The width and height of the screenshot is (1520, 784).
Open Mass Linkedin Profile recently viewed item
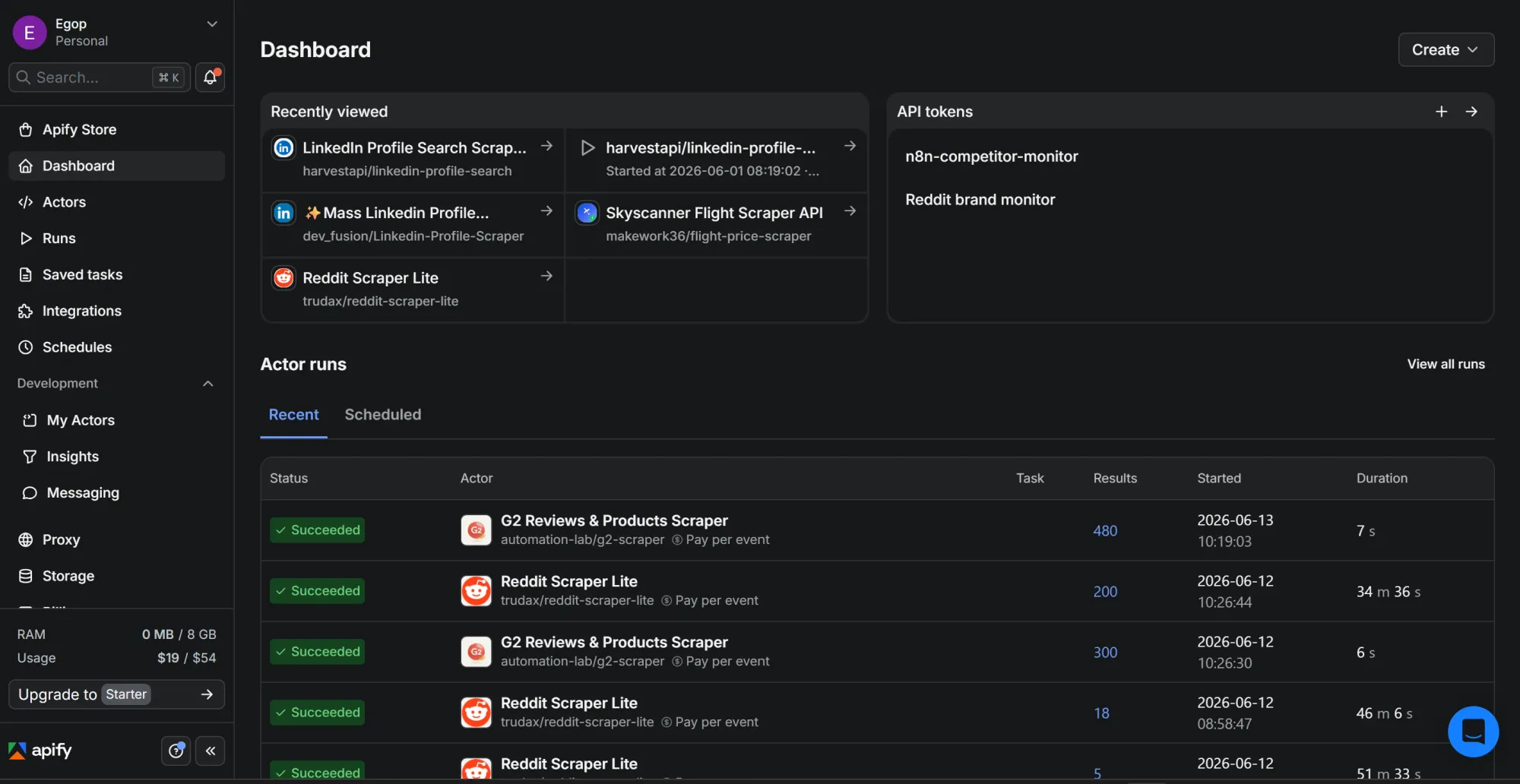tap(413, 224)
